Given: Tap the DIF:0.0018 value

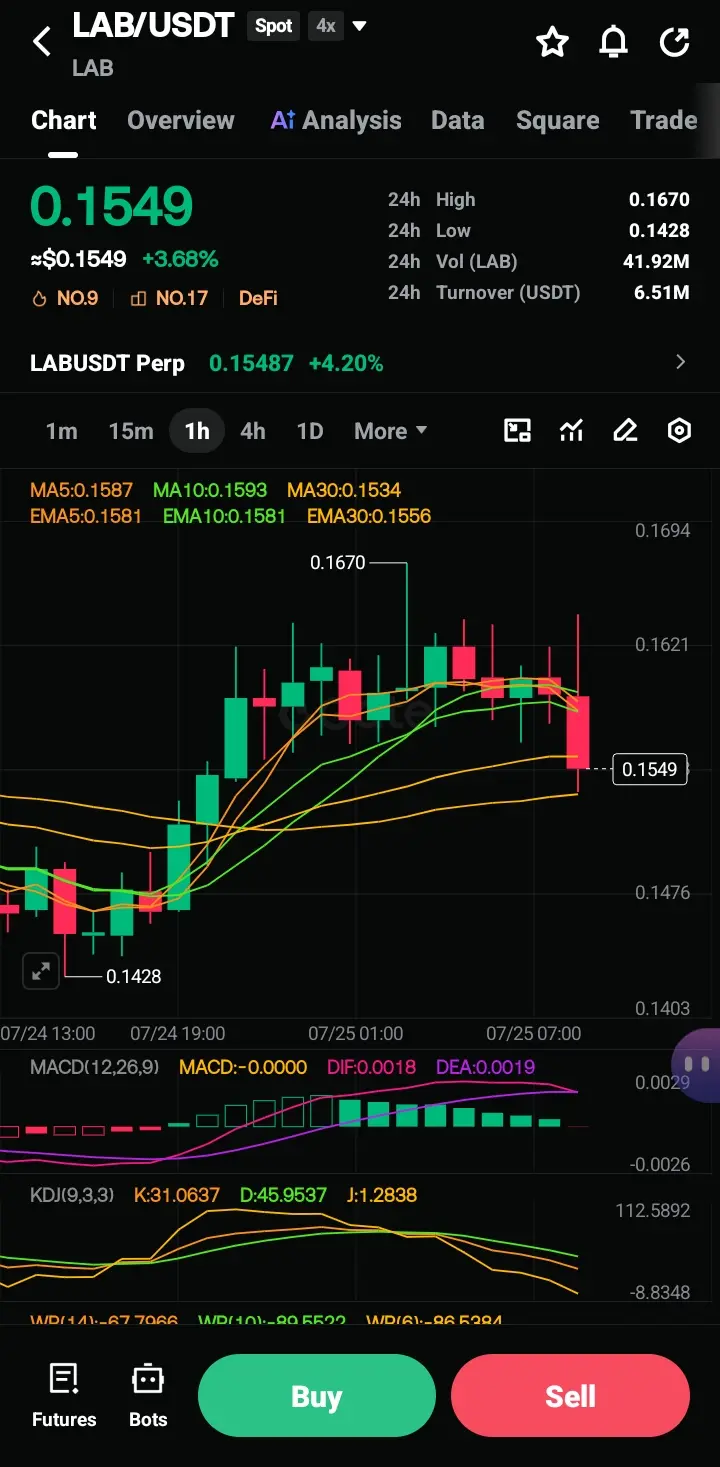Looking at the screenshot, I should [x=372, y=1067].
